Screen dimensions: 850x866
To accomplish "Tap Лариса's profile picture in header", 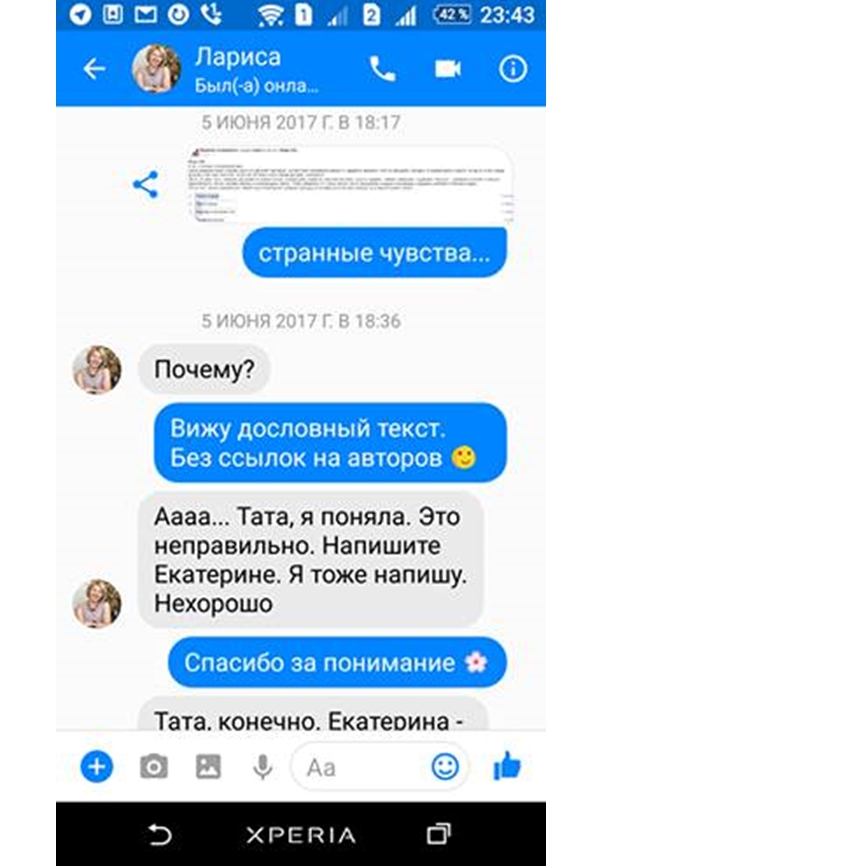I will tap(156, 68).
